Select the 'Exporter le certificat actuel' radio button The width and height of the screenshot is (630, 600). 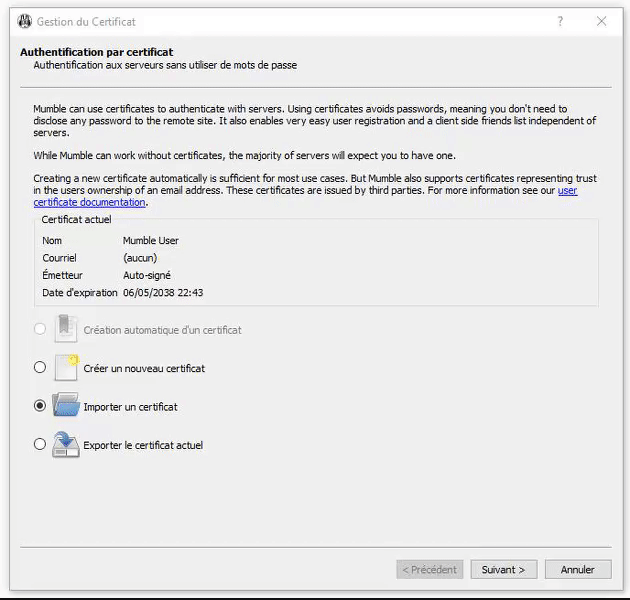(40, 444)
